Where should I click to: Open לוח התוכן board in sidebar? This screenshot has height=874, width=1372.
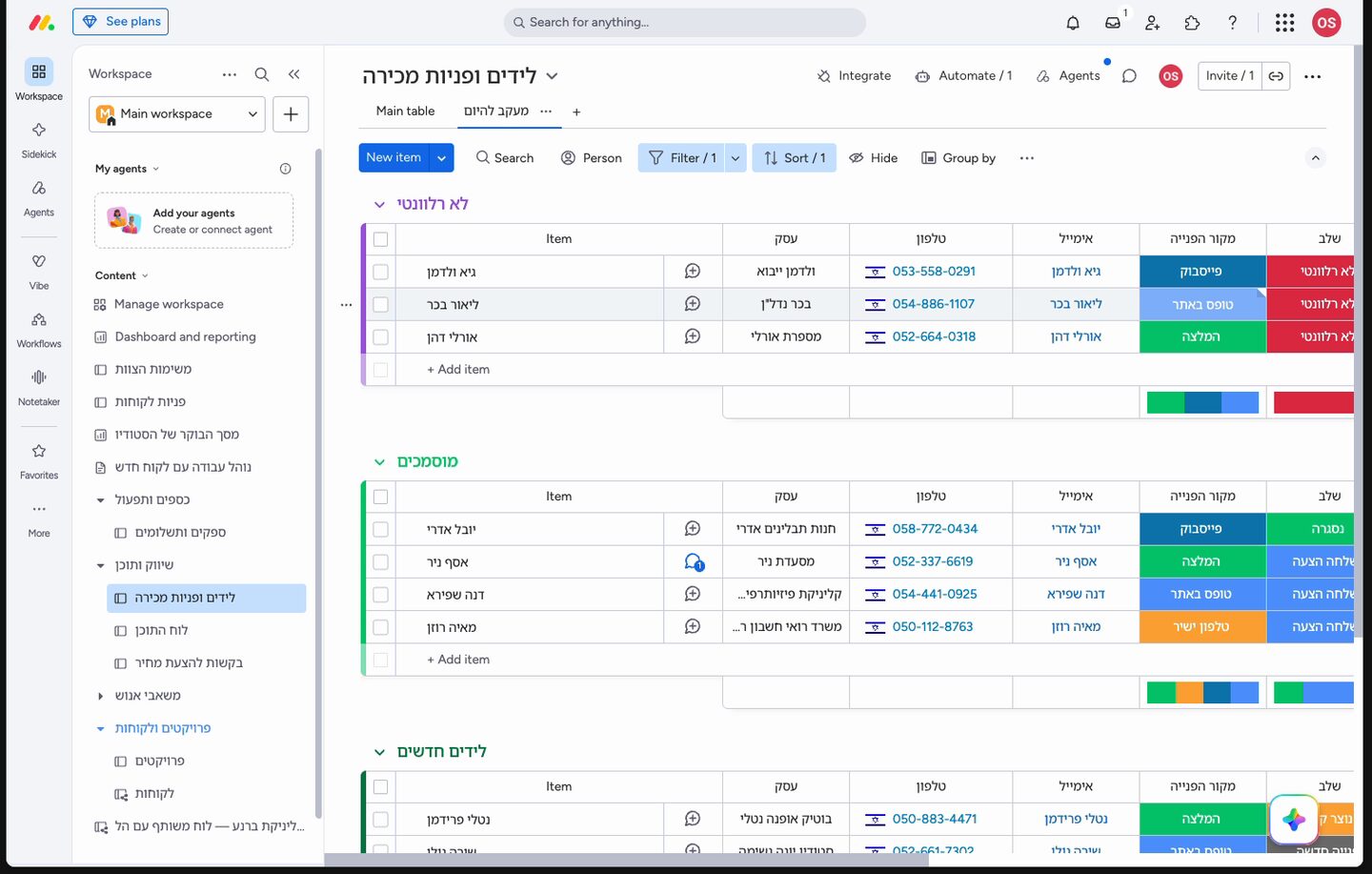(x=161, y=630)
